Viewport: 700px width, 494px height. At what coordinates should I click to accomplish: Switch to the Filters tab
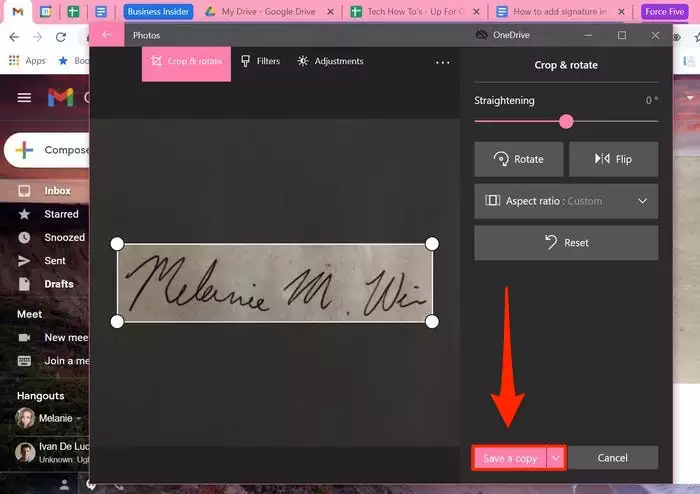[x=260, y=62]
